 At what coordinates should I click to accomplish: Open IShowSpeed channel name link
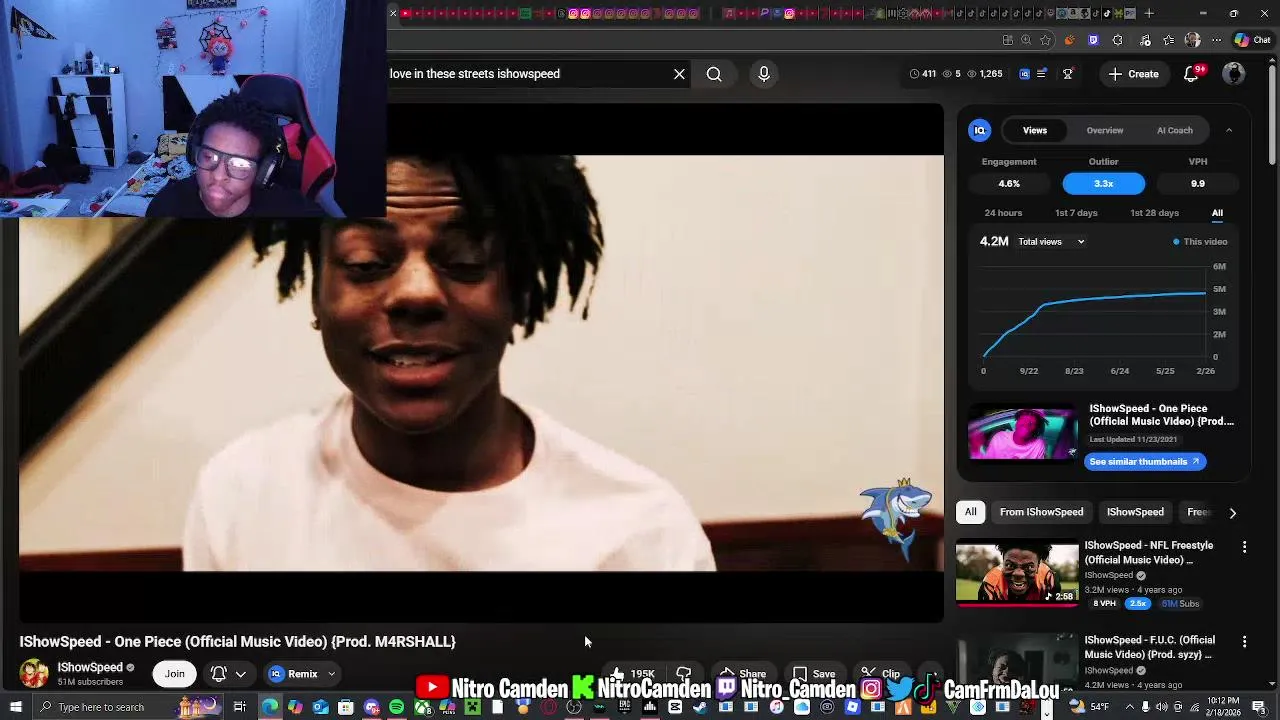tap(90, 667)
